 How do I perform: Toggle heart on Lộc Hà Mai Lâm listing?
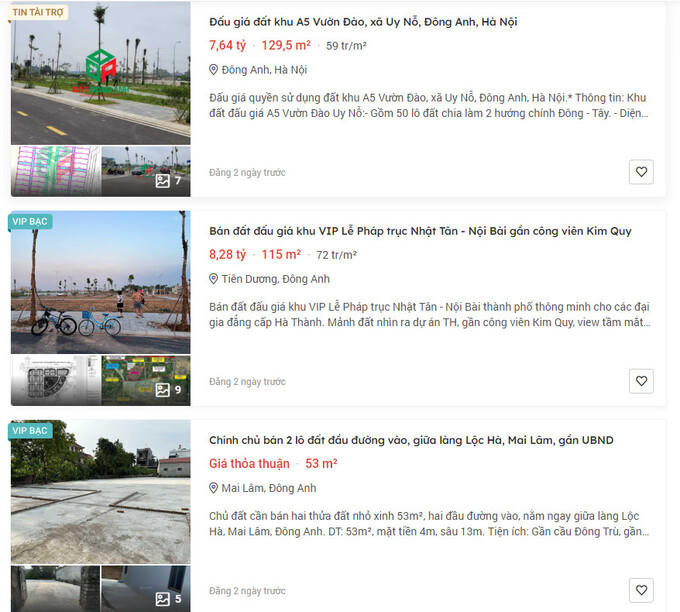pyautogui.click(x=641, y=590)
